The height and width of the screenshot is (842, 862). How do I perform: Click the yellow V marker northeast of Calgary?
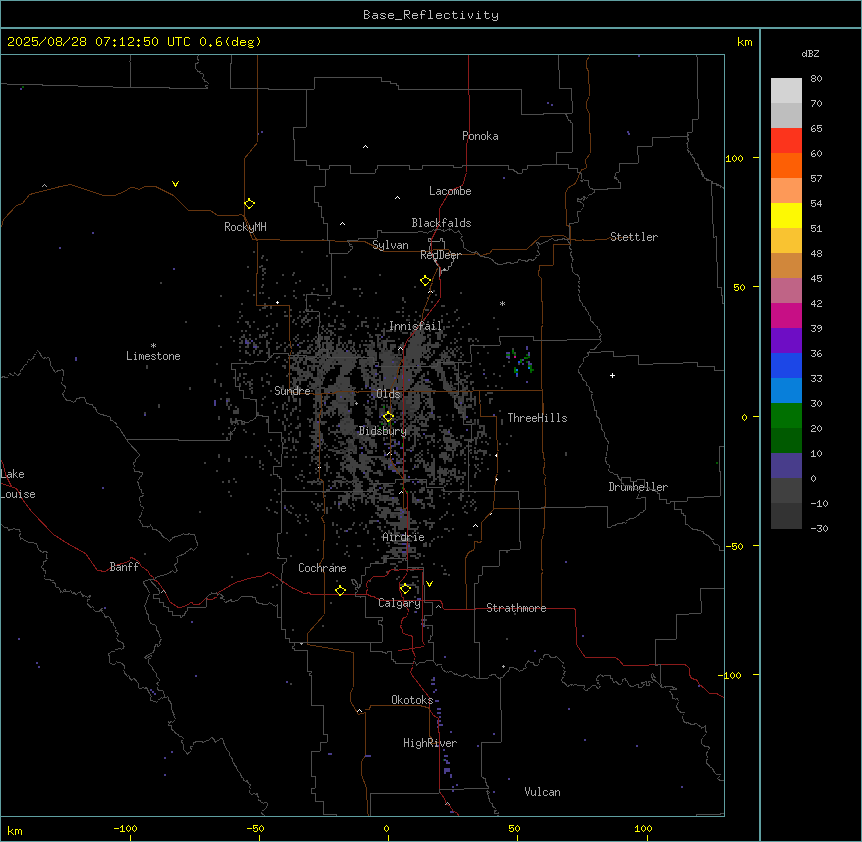(429, 584)
